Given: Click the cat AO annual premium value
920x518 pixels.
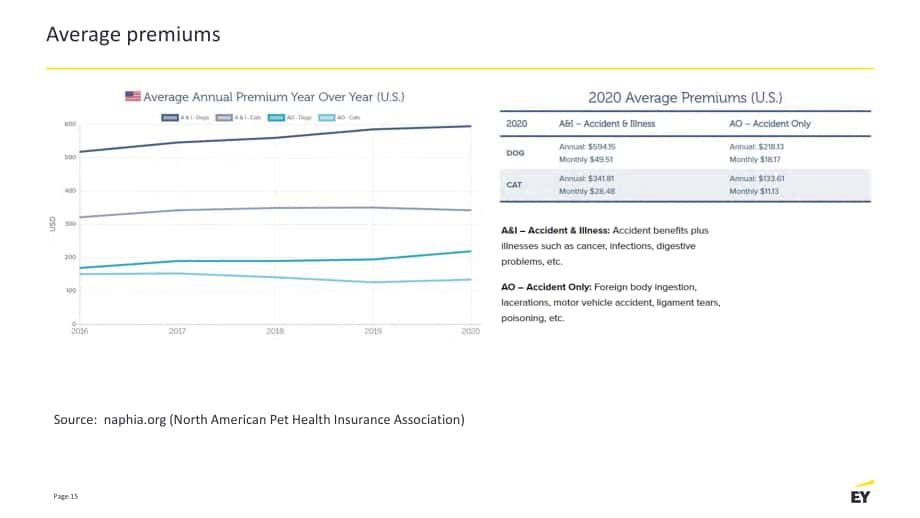Looking at the screenshot, I should coord(756,178).
